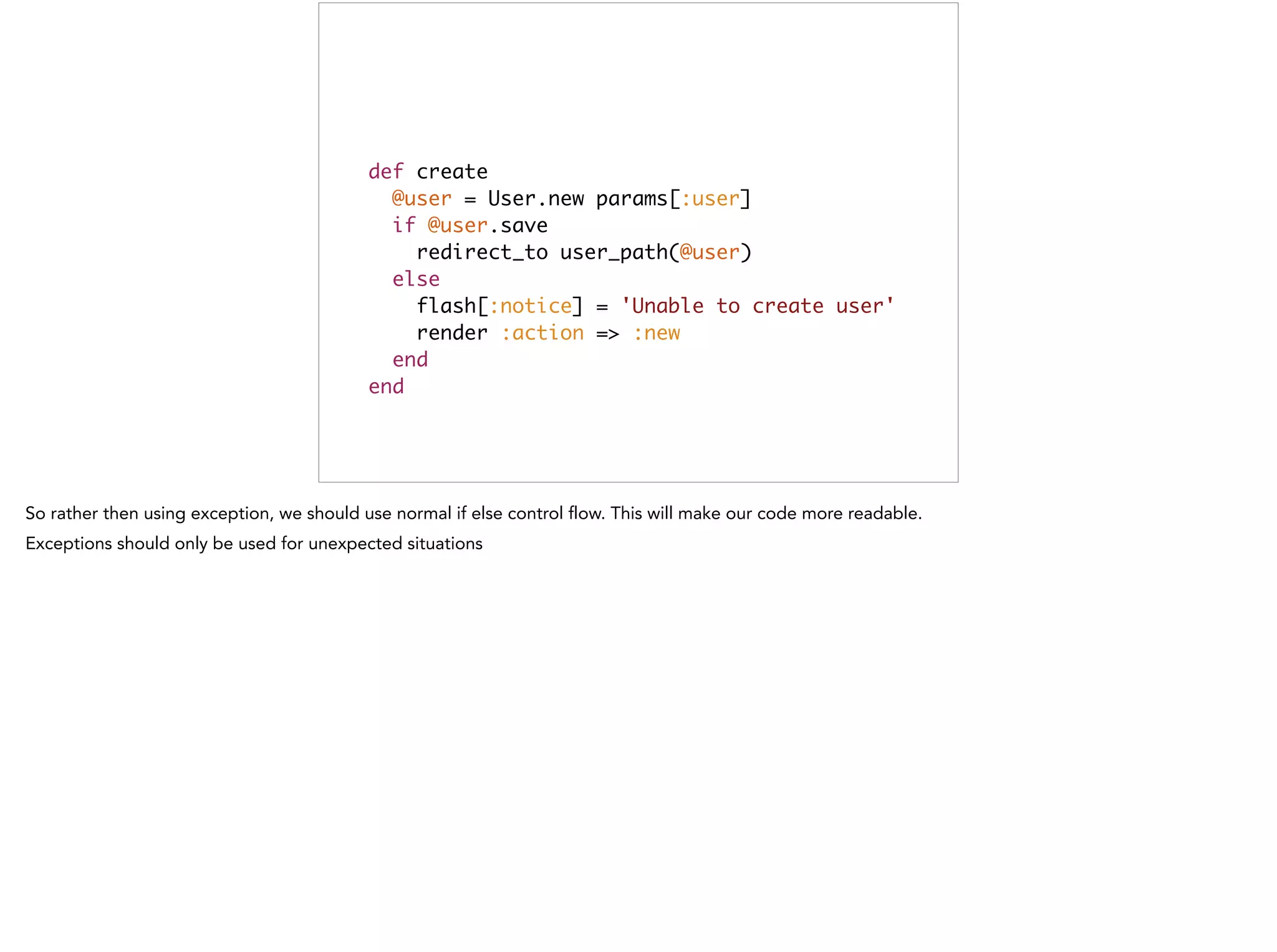Viewport: 1277px width, 952px height.
Task: Click the indented 'end' closing the if
Action: click(x=410, y=359)
